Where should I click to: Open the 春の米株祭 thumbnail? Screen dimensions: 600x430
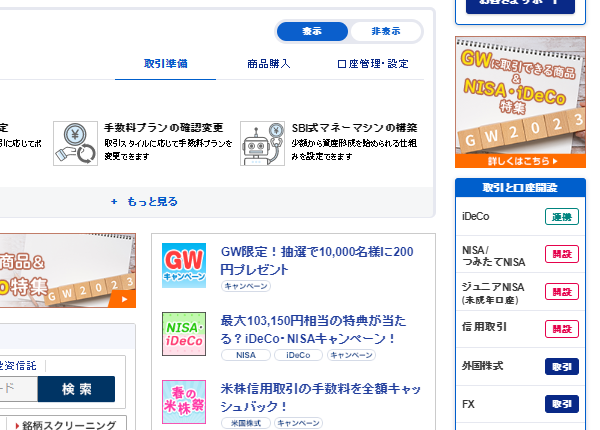184,402
